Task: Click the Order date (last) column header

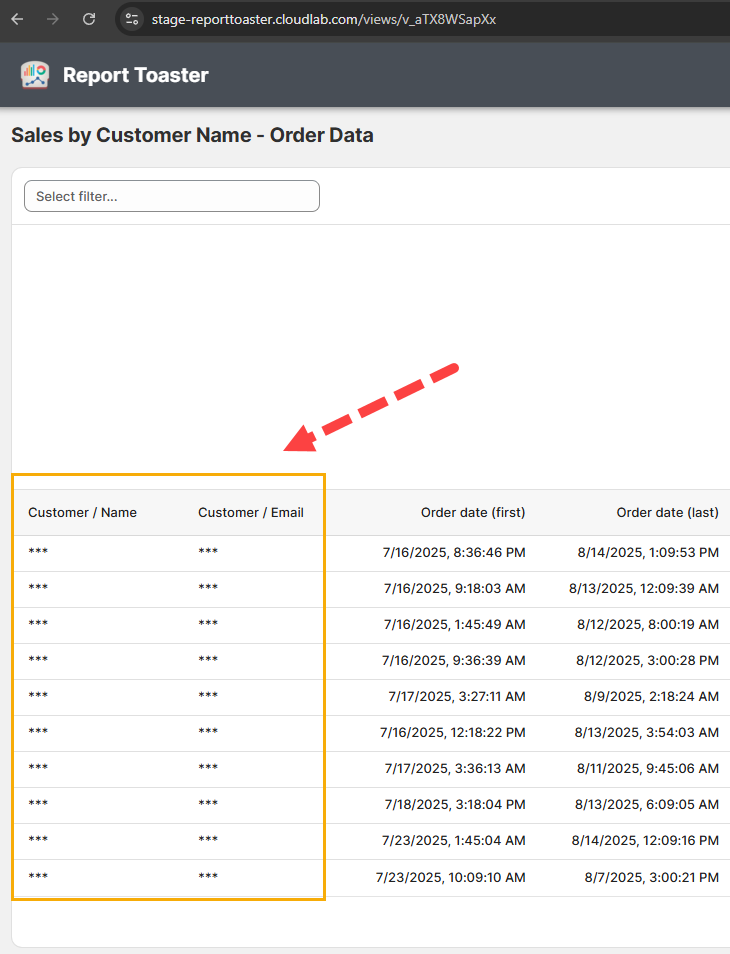Action: tap(667, 512)
